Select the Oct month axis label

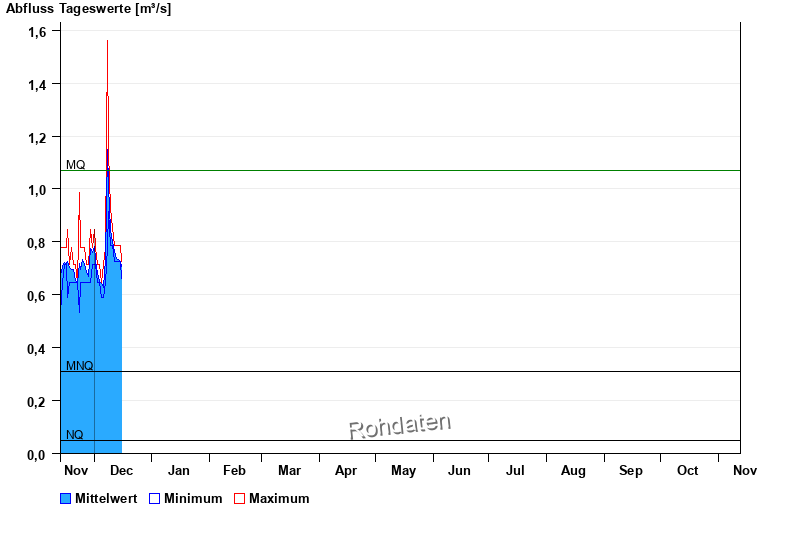(x=687, y=470)
